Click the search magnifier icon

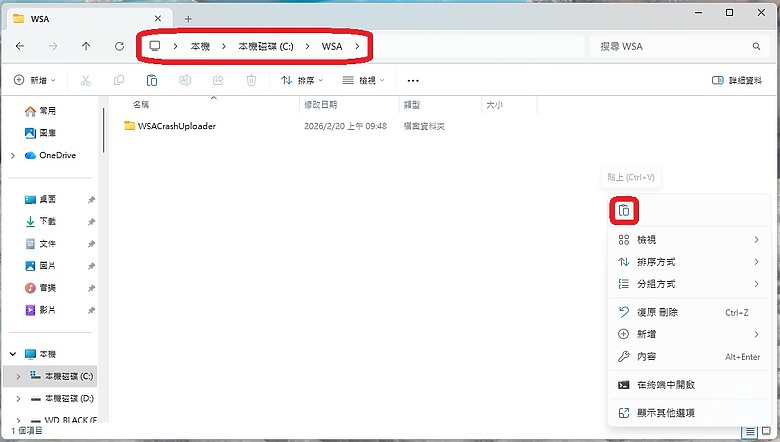pyautogui.click(x=756, y=46)
